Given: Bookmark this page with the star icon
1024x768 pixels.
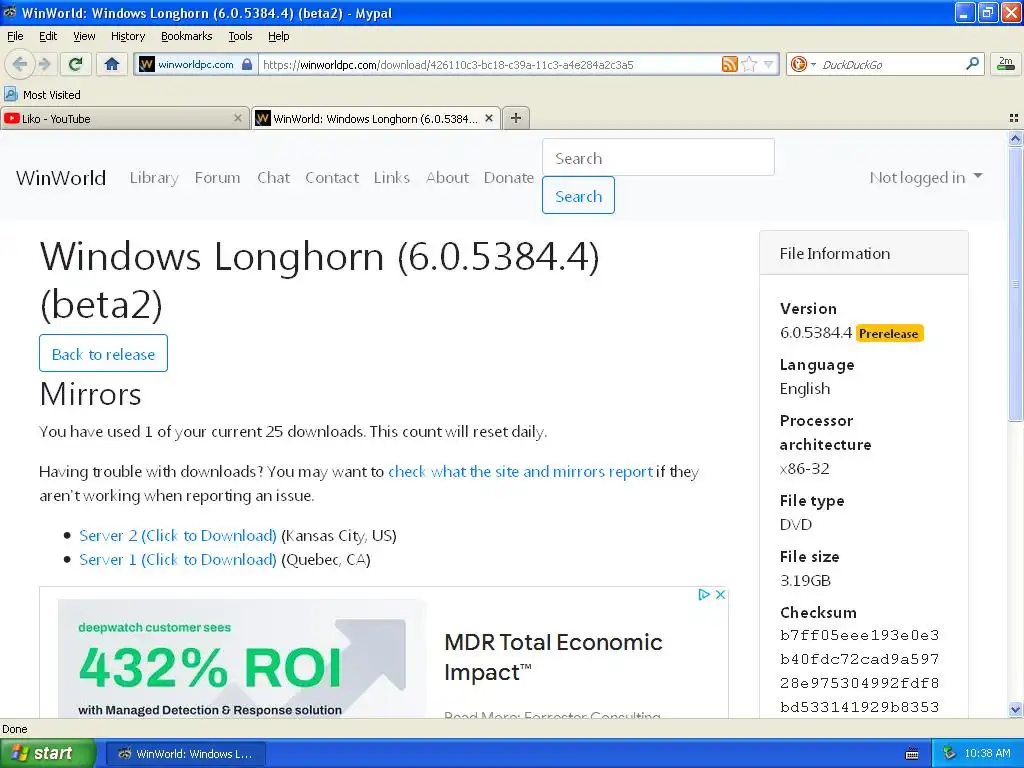Looking at the screenshot, I should pos(749,64).
